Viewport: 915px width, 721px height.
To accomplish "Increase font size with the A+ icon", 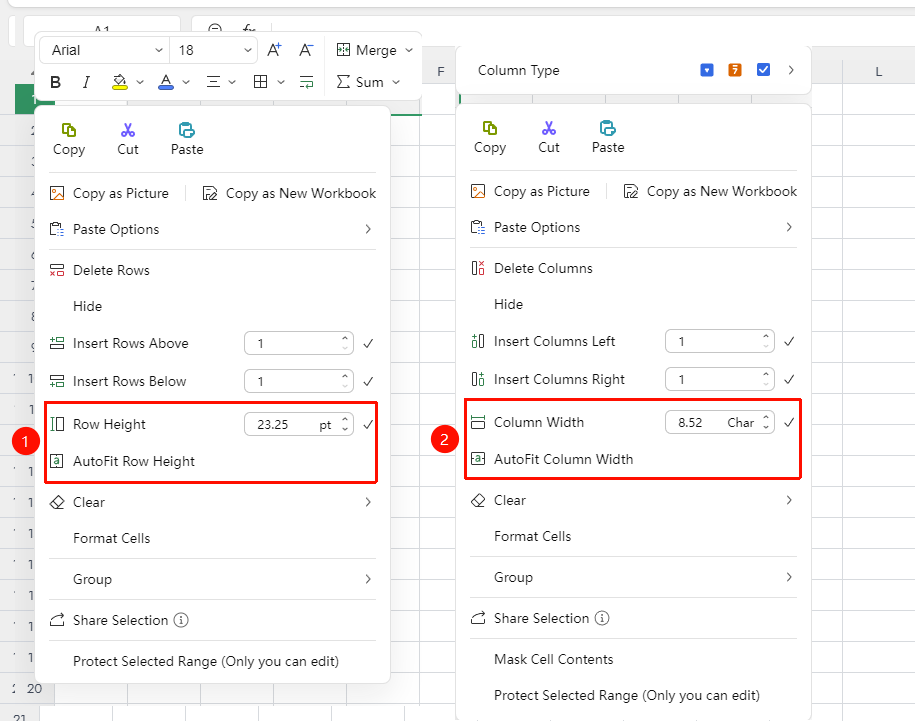I will pos(274,50).
